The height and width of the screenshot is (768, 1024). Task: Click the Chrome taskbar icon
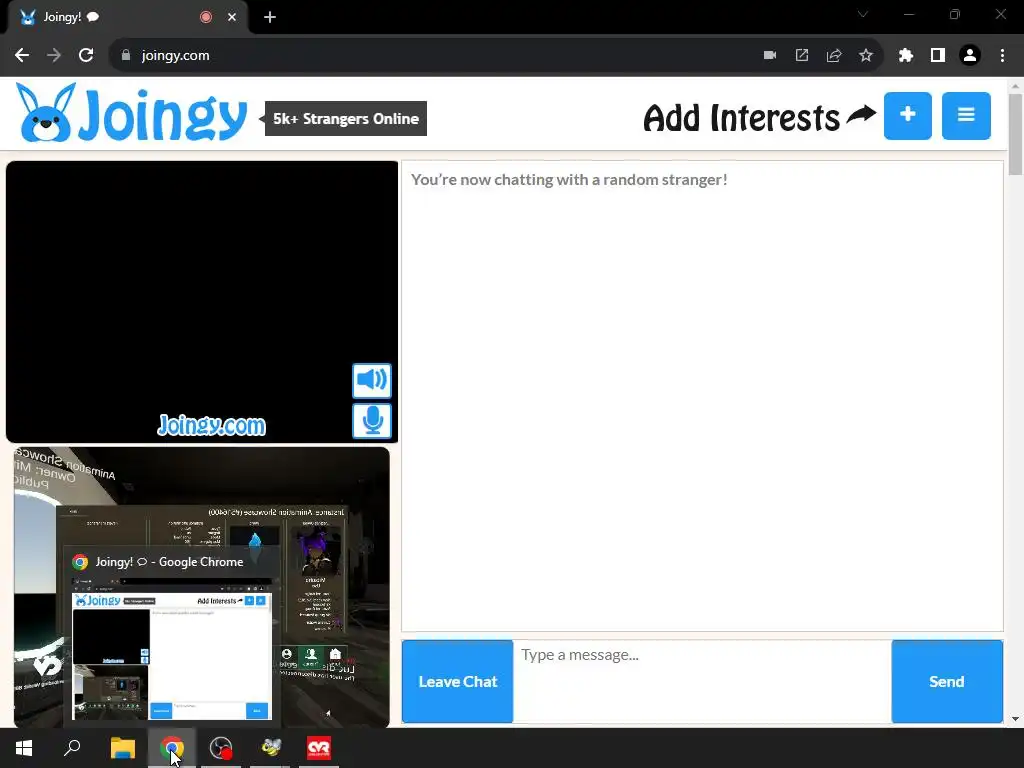click(x=172, y=748)
